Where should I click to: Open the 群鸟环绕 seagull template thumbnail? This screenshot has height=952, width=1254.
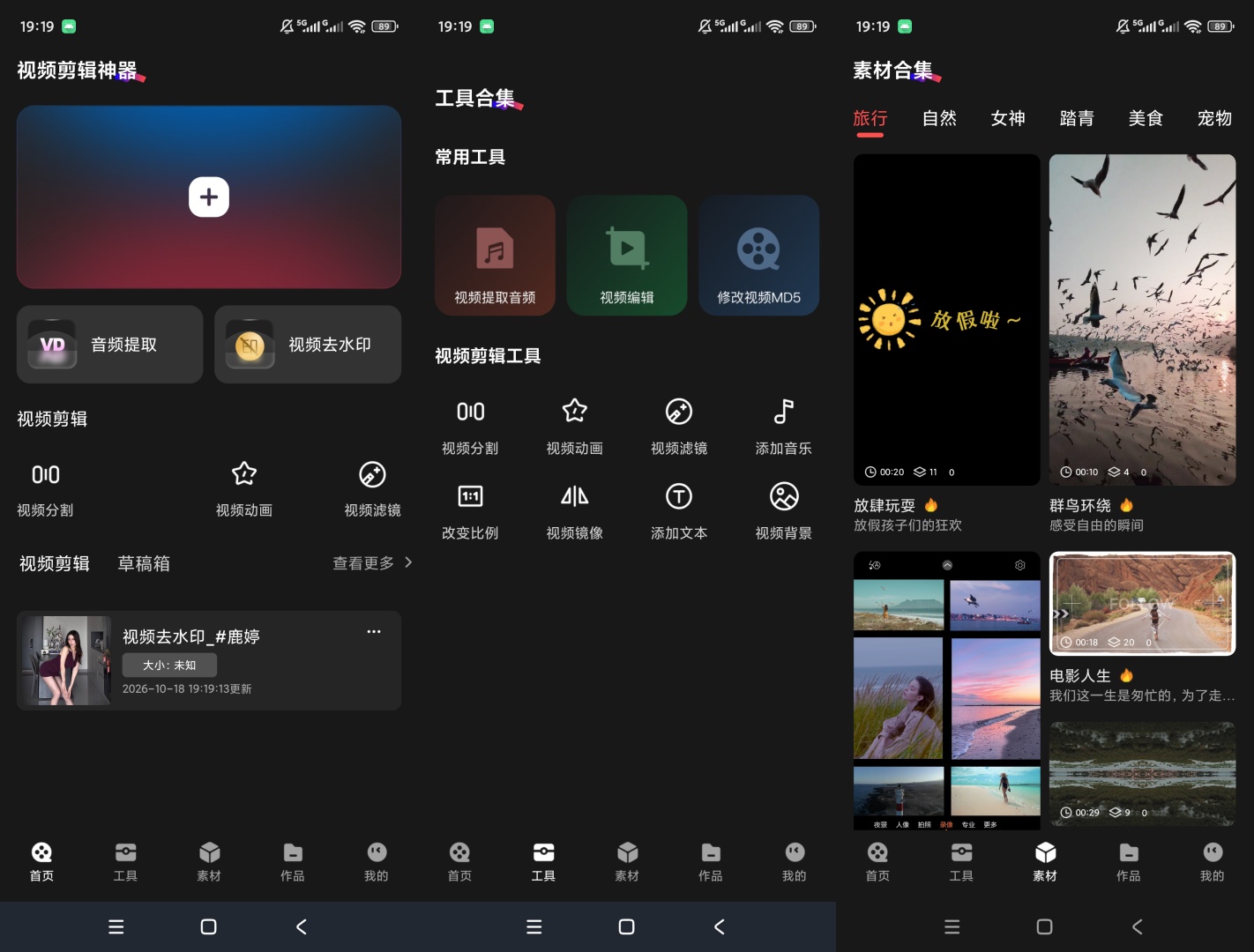pyautogui.click(x=1143, y=320)
